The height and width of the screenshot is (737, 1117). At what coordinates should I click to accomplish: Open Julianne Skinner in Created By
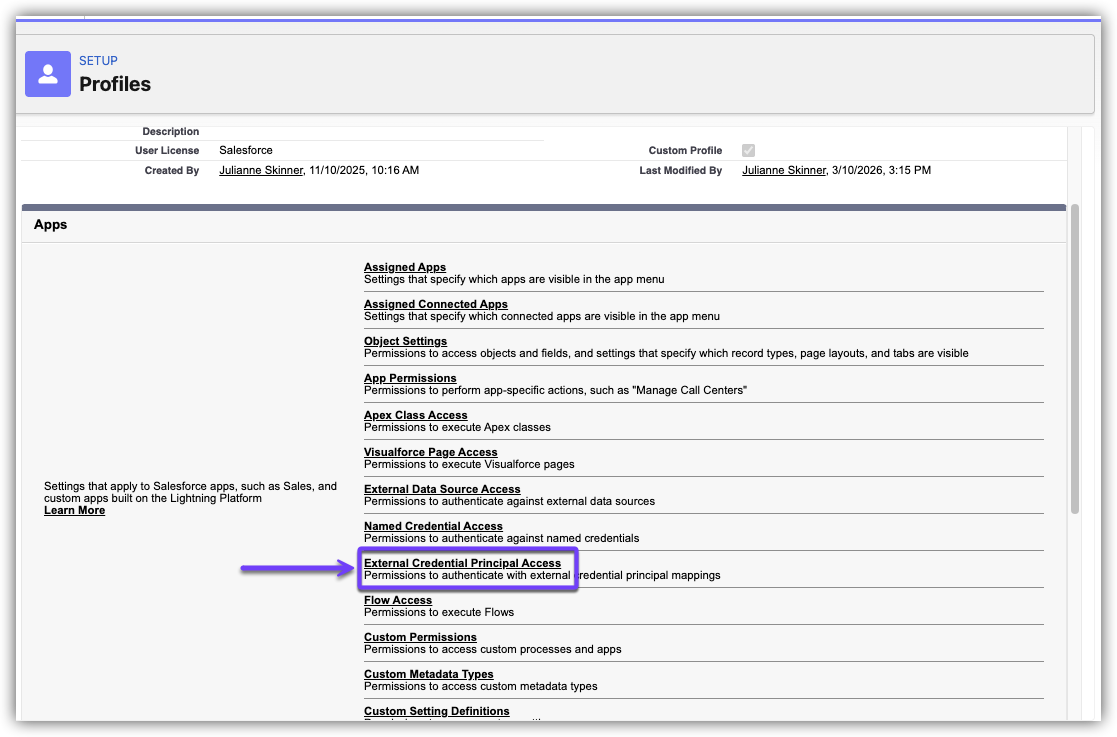pyautogui.click(x=261, y=171)
